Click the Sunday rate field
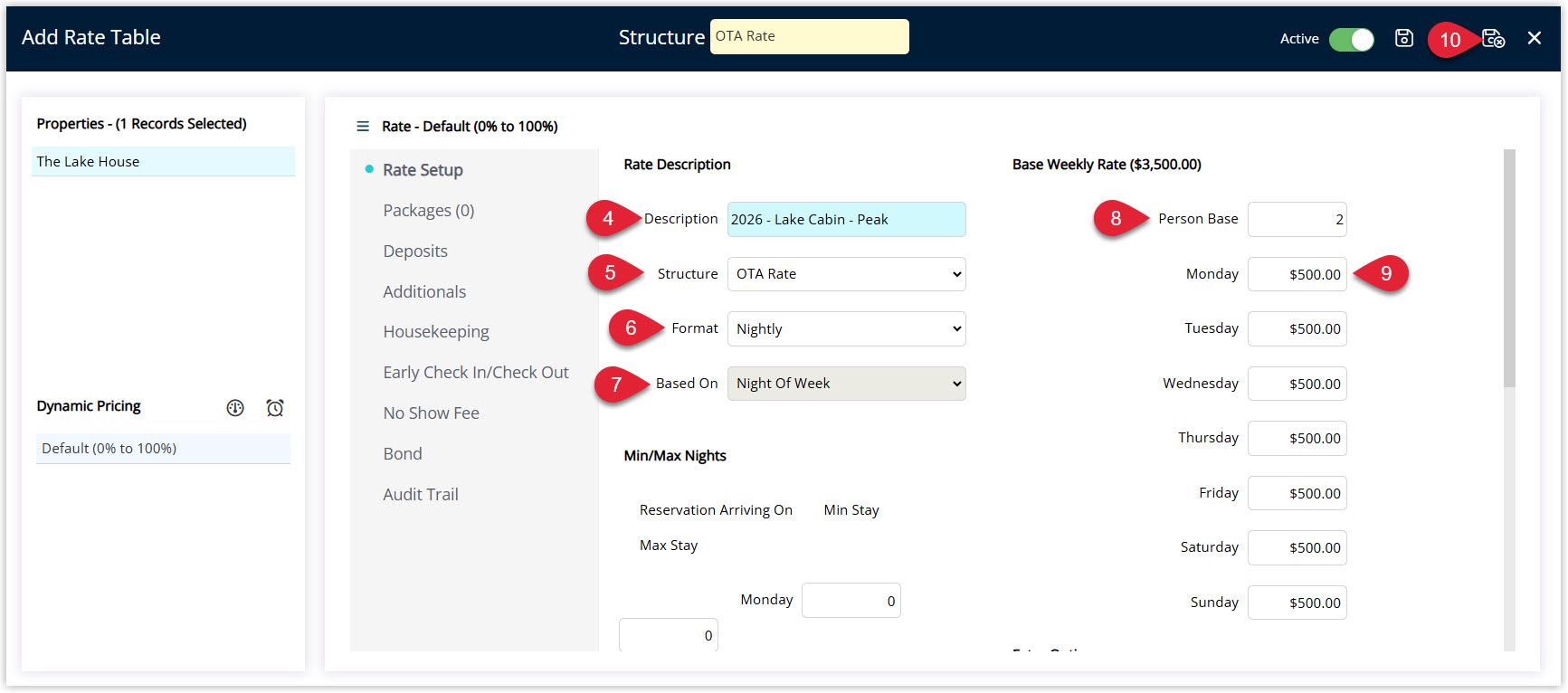 (1297, 603)
